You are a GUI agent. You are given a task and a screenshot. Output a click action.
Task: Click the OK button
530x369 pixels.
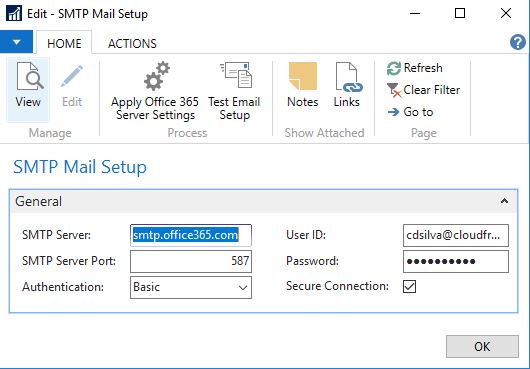[482, 346]
